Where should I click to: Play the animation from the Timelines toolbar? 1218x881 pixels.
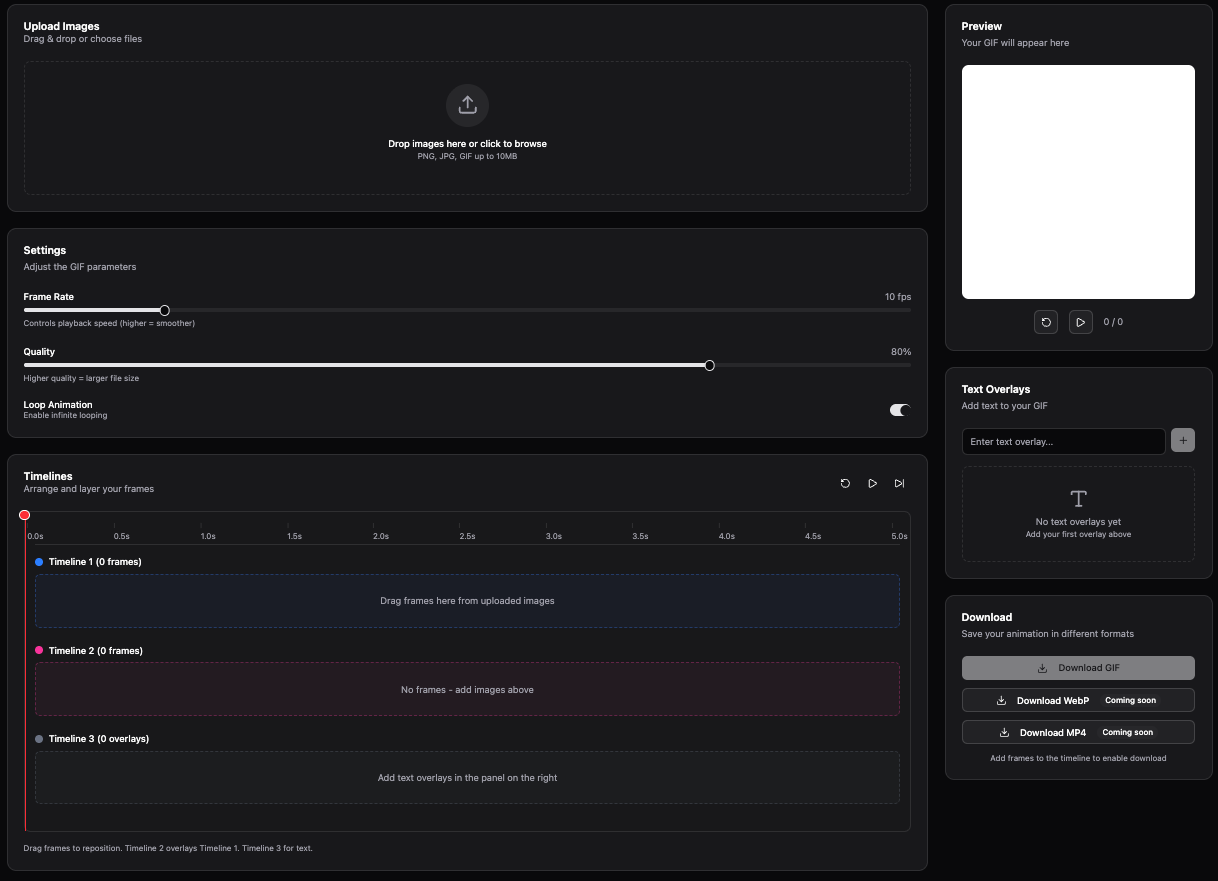point(872,483)
